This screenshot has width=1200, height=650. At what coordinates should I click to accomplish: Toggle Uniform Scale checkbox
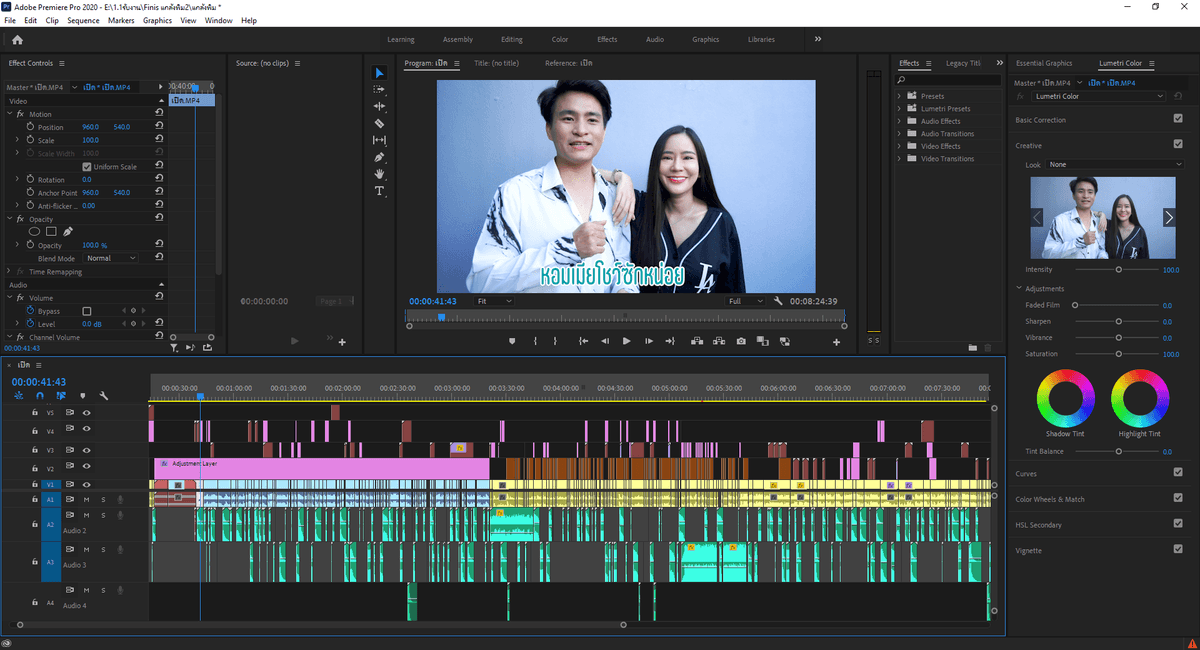click(x=87, y=167)
